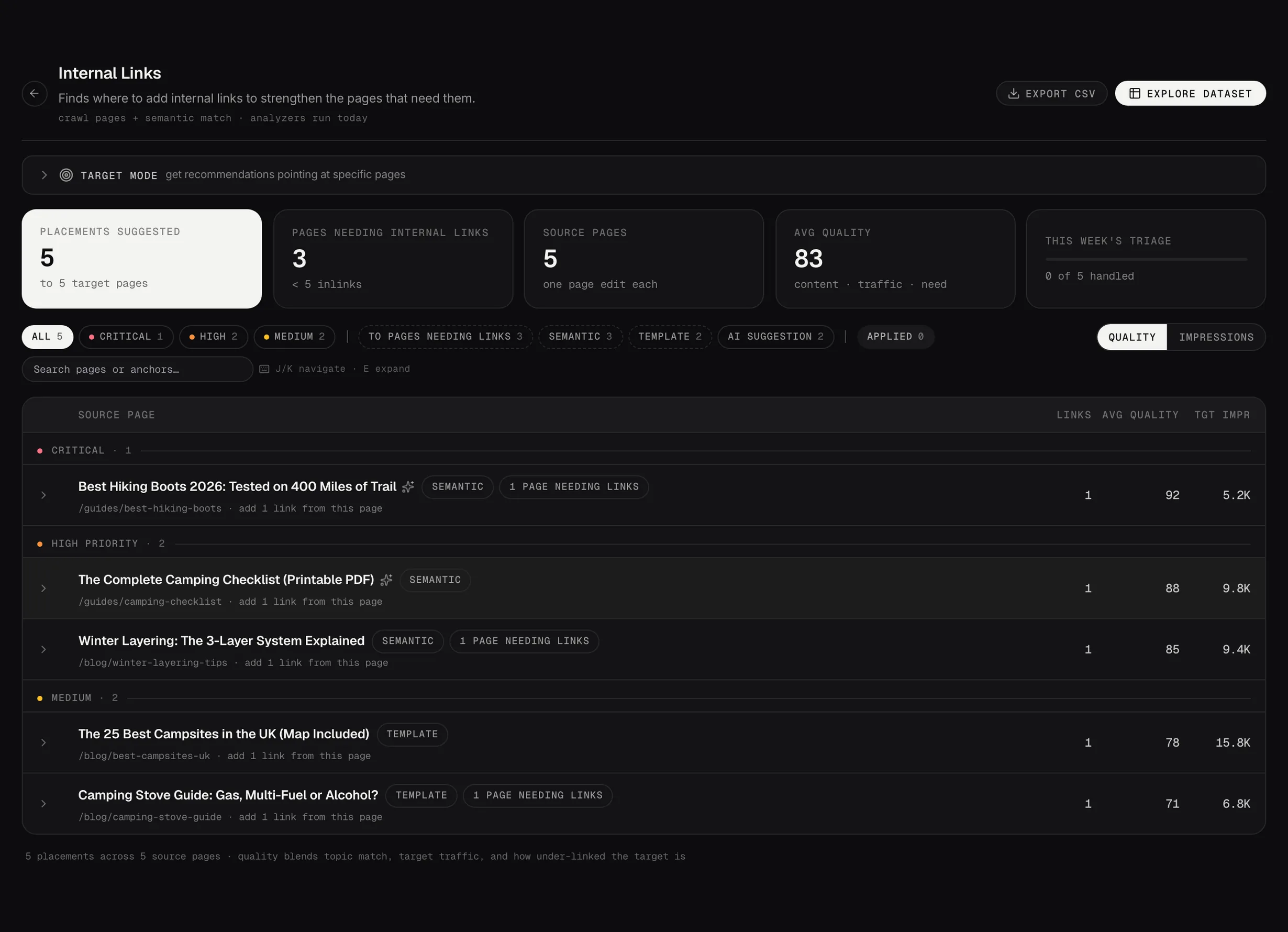Filter by CRITICAL 1 priority chip
Screen dimensions: 1288x932
[126, 337]
